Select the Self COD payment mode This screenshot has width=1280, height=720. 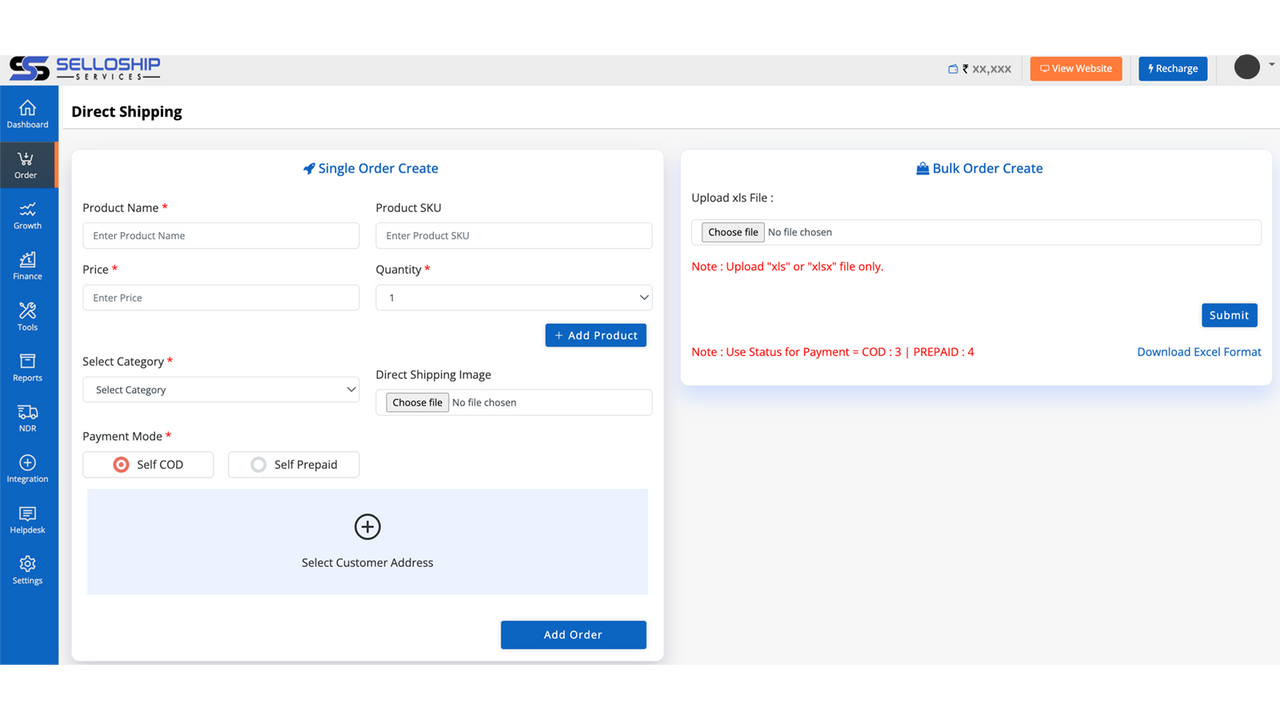pyautogui.click(x=148, y=465)
